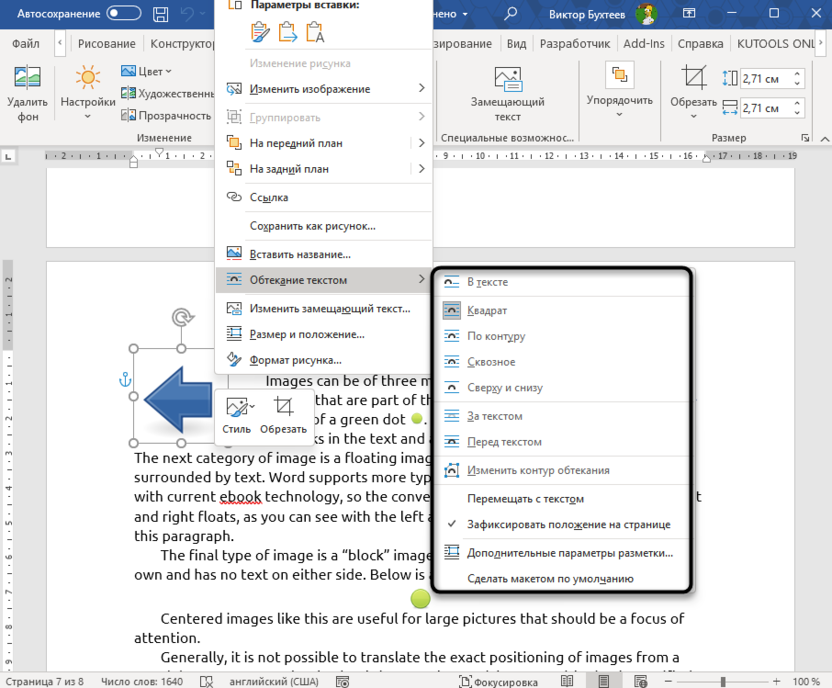Image resolution: width=832 pixels, height=688 pixels.
Task: Click the Save floppy disk icon
Action: pyautogui.click(x=160, y=14)
